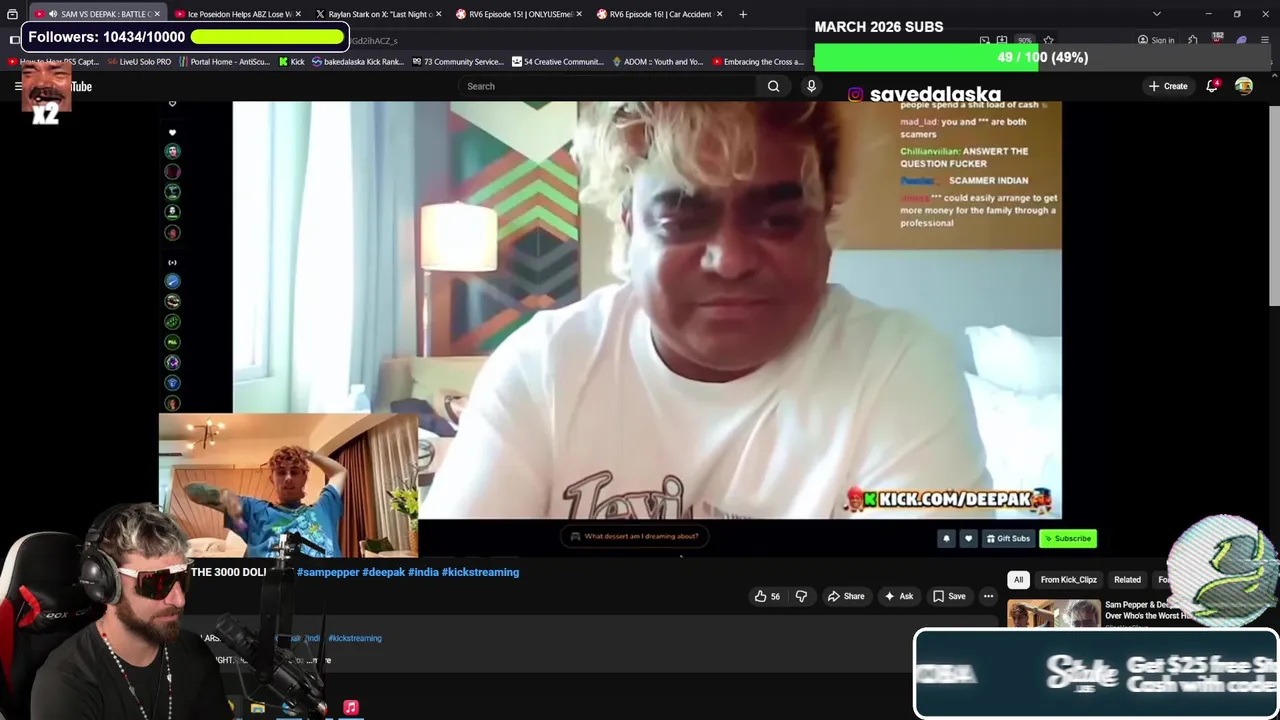Click the Kick notification bell button
The image size is (1280, 720).
946,538
